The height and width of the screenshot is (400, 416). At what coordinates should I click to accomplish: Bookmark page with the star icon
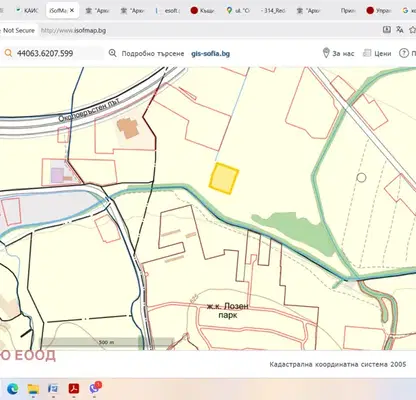[412, 30]
